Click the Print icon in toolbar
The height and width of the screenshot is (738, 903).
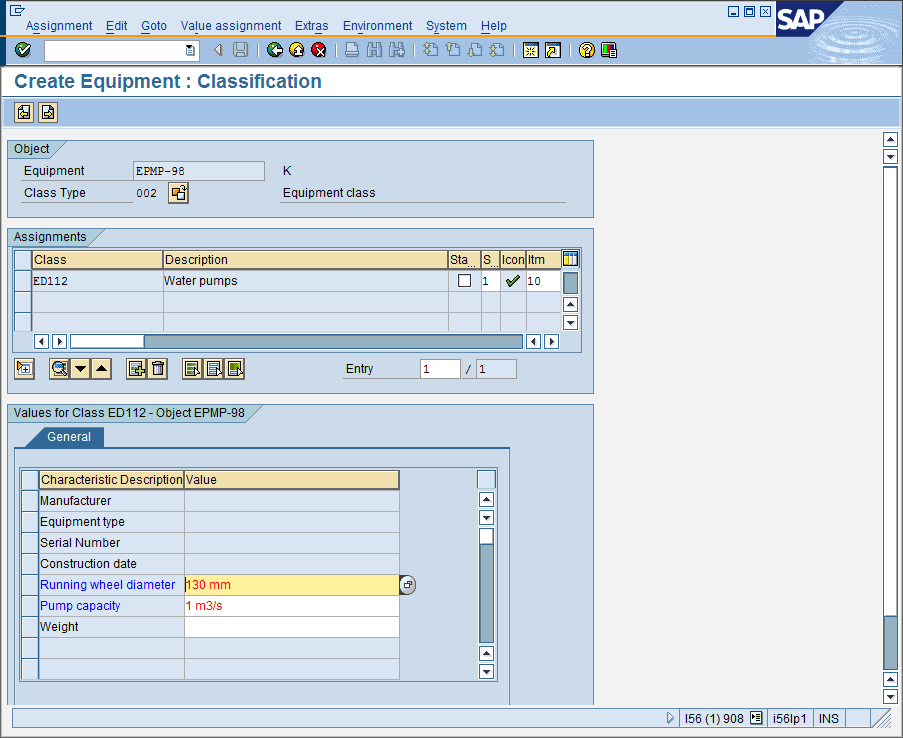[352, 50]
